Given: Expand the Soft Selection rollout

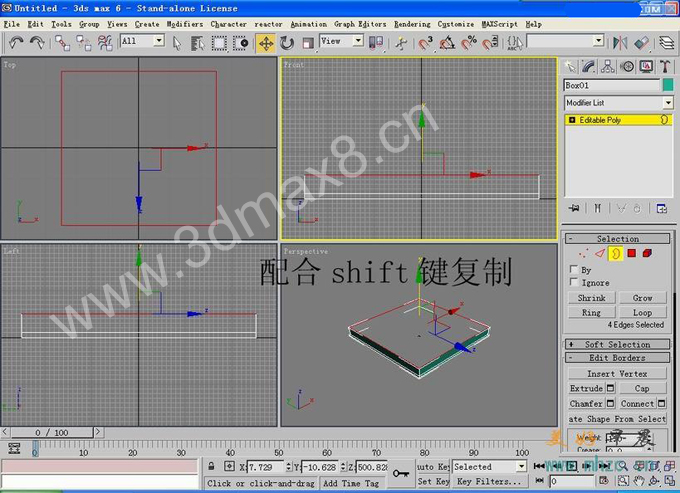Looking at the screenshot, I should point(618,344).
